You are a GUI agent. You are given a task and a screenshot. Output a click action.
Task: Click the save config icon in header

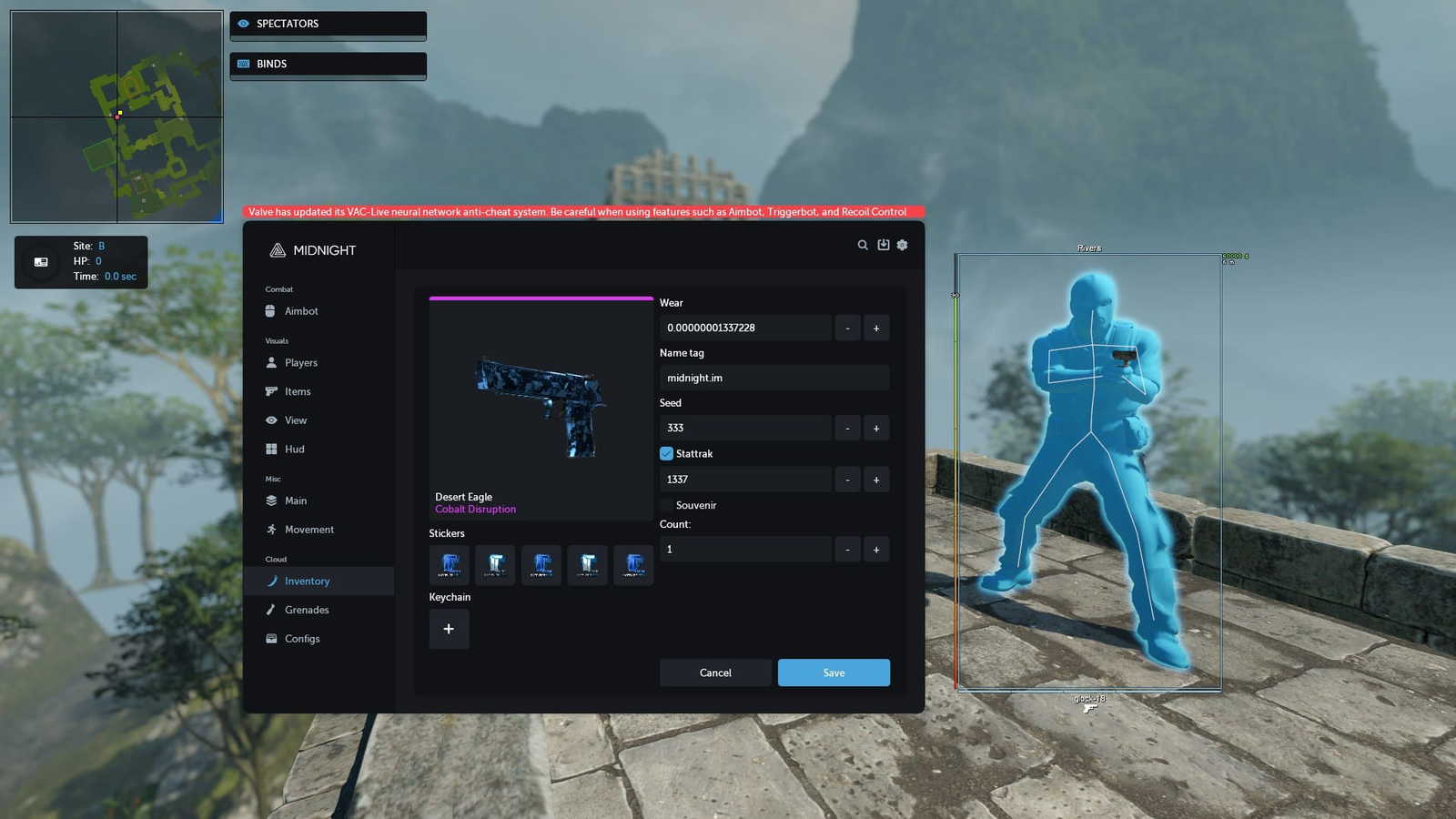(x=883, y=245)
